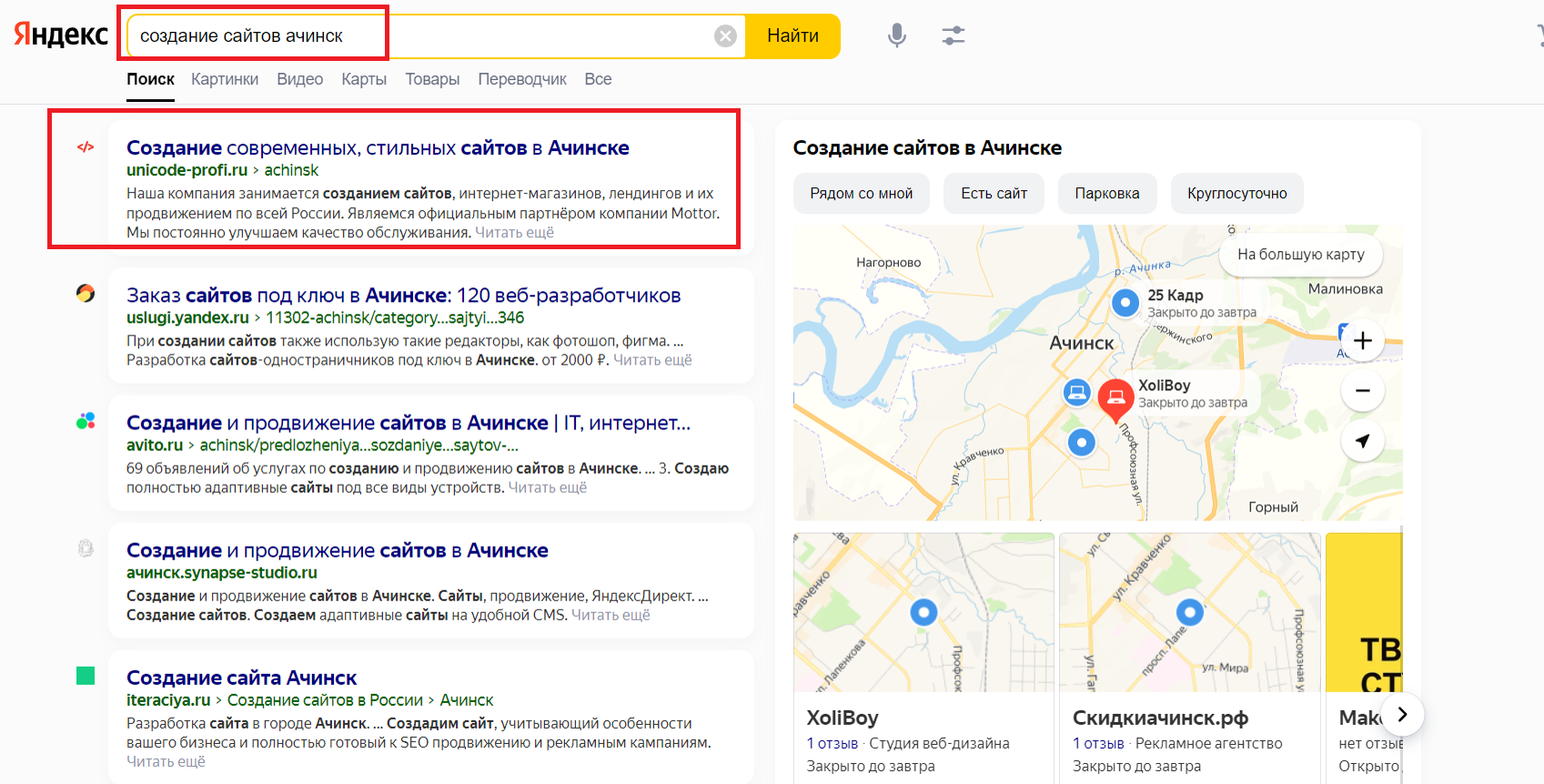The width and height of the screenshot is (1544, 784).
Task: Open the Все services menu
Action: click(x=598, y=79)
